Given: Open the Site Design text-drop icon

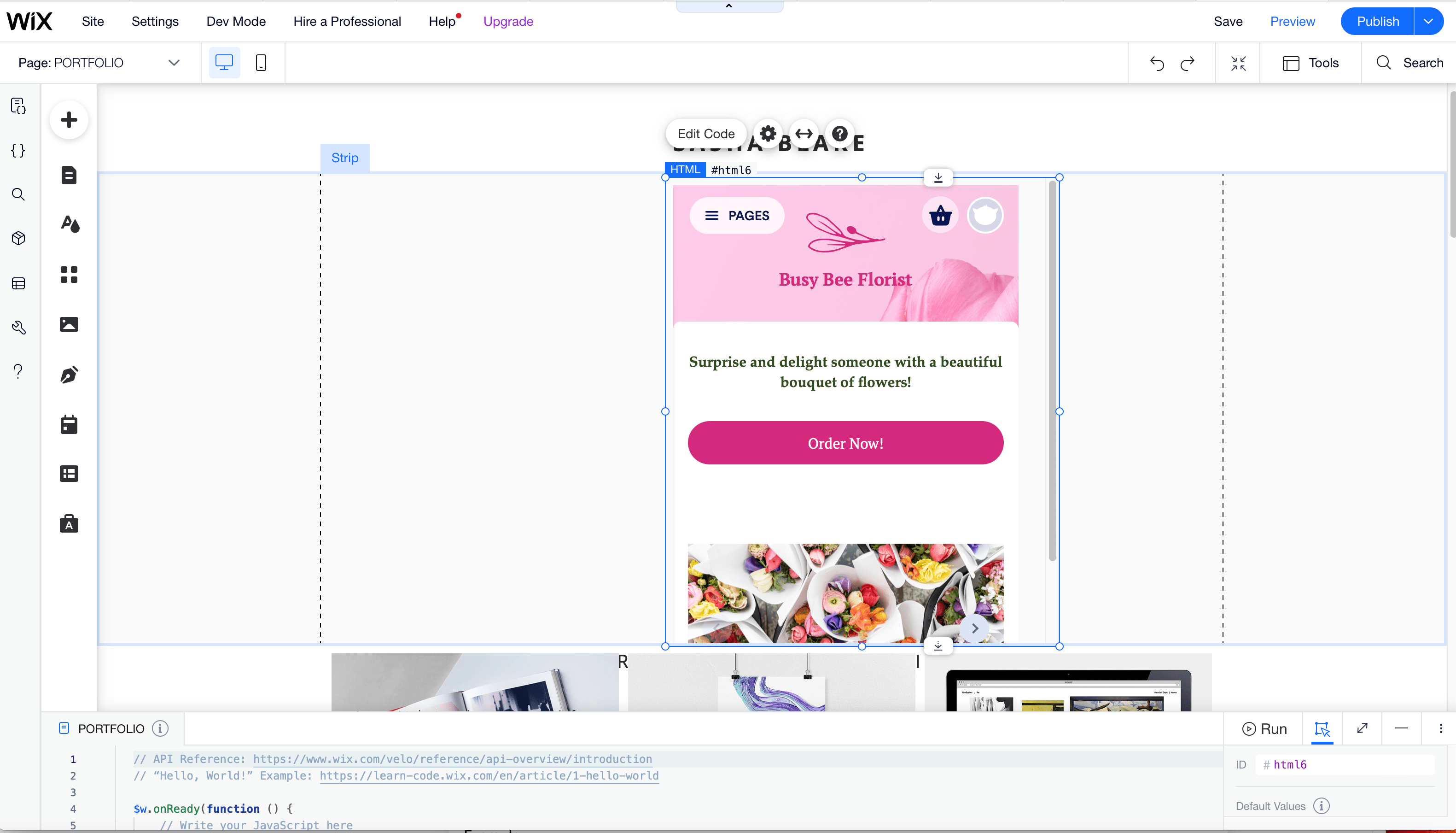Looking at the screenshot, I should (69, 224).
